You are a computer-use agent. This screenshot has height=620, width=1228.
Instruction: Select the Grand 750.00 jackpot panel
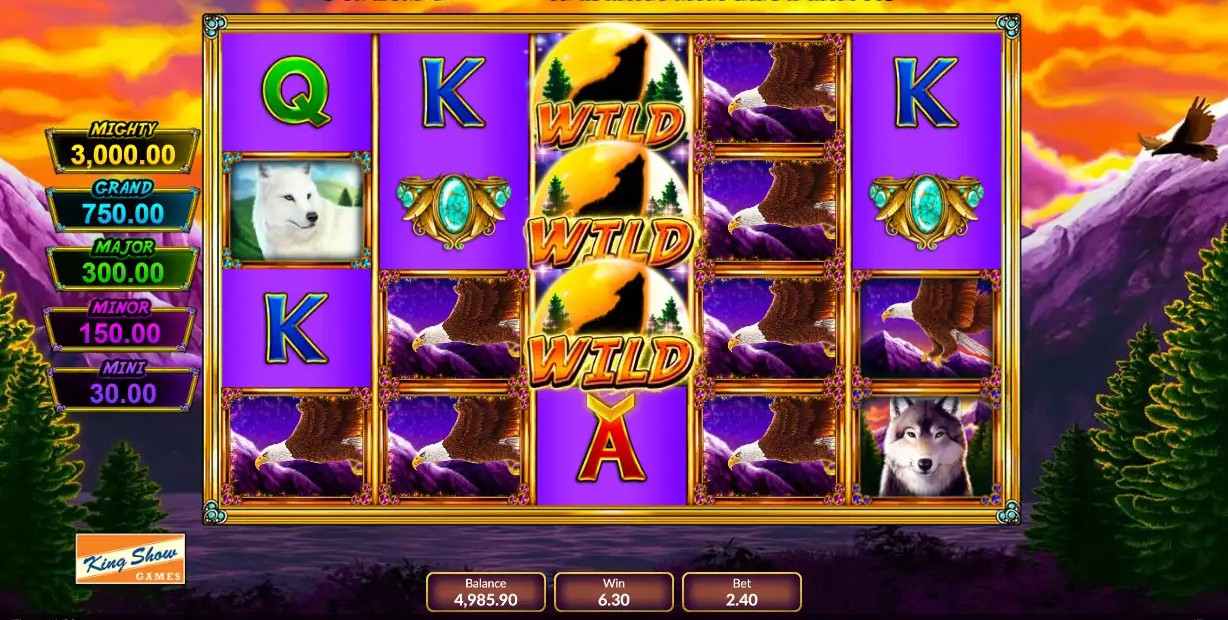coord(122,208)
